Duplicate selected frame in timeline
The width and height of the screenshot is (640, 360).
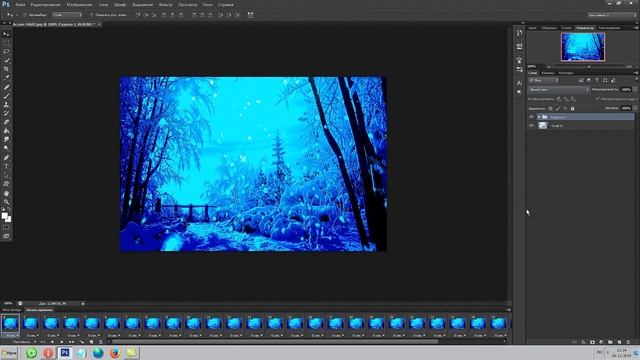point(91,342)
